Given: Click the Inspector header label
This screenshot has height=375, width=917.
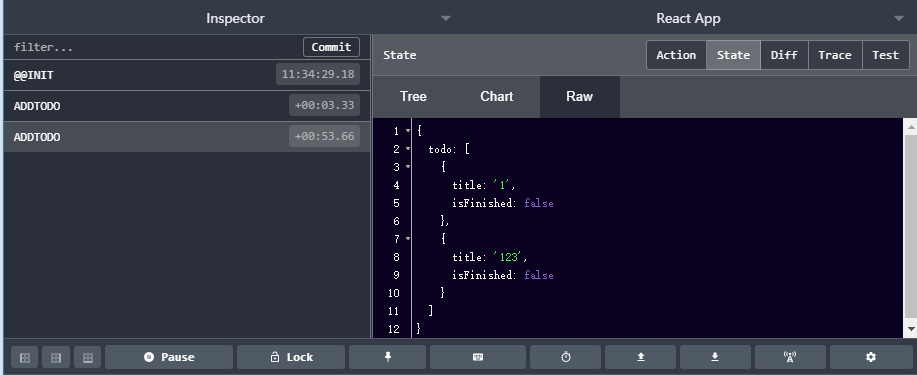Looking at the screenshot, I should click(235, 18).
